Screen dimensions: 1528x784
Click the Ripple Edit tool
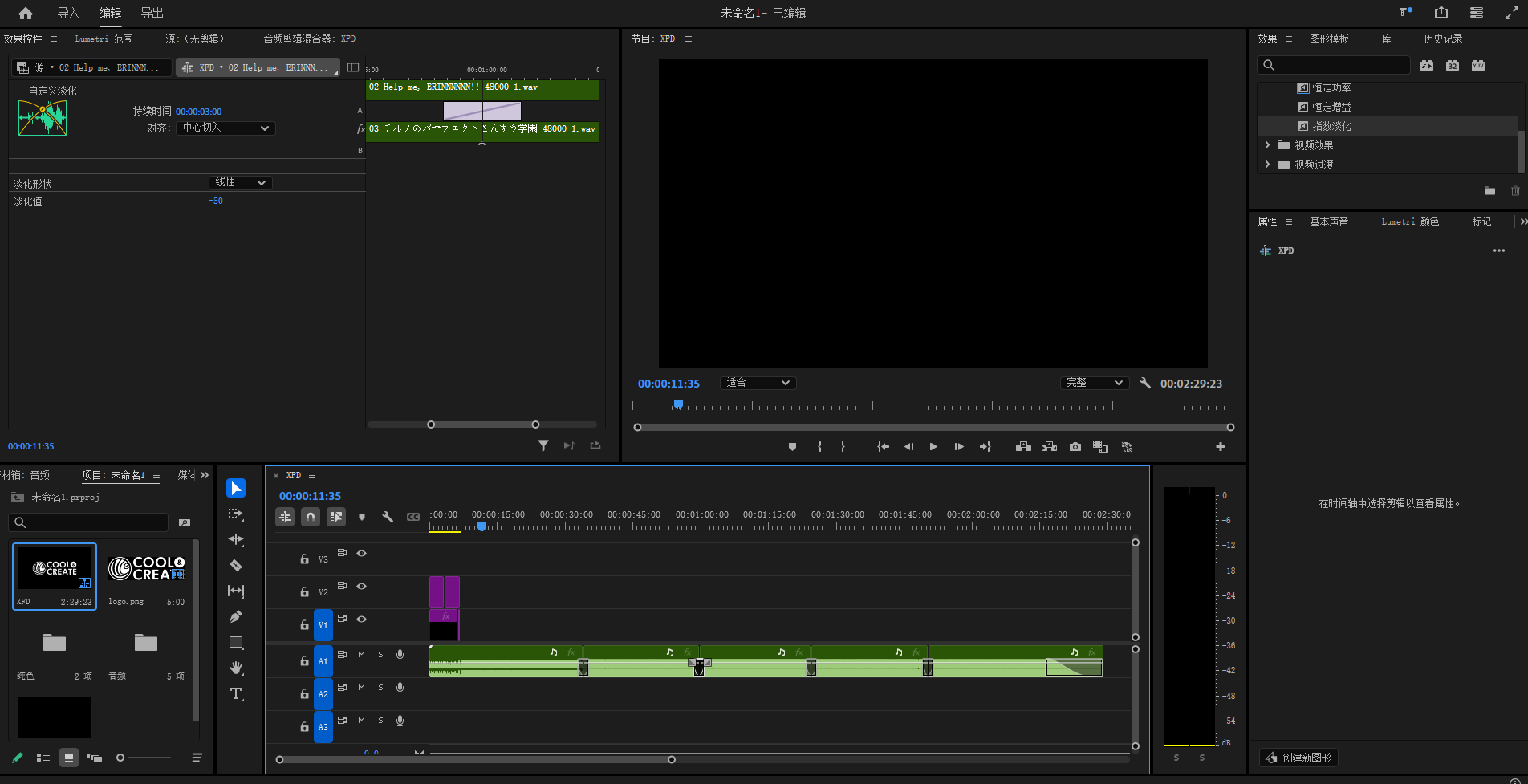[x=236, y=540]
